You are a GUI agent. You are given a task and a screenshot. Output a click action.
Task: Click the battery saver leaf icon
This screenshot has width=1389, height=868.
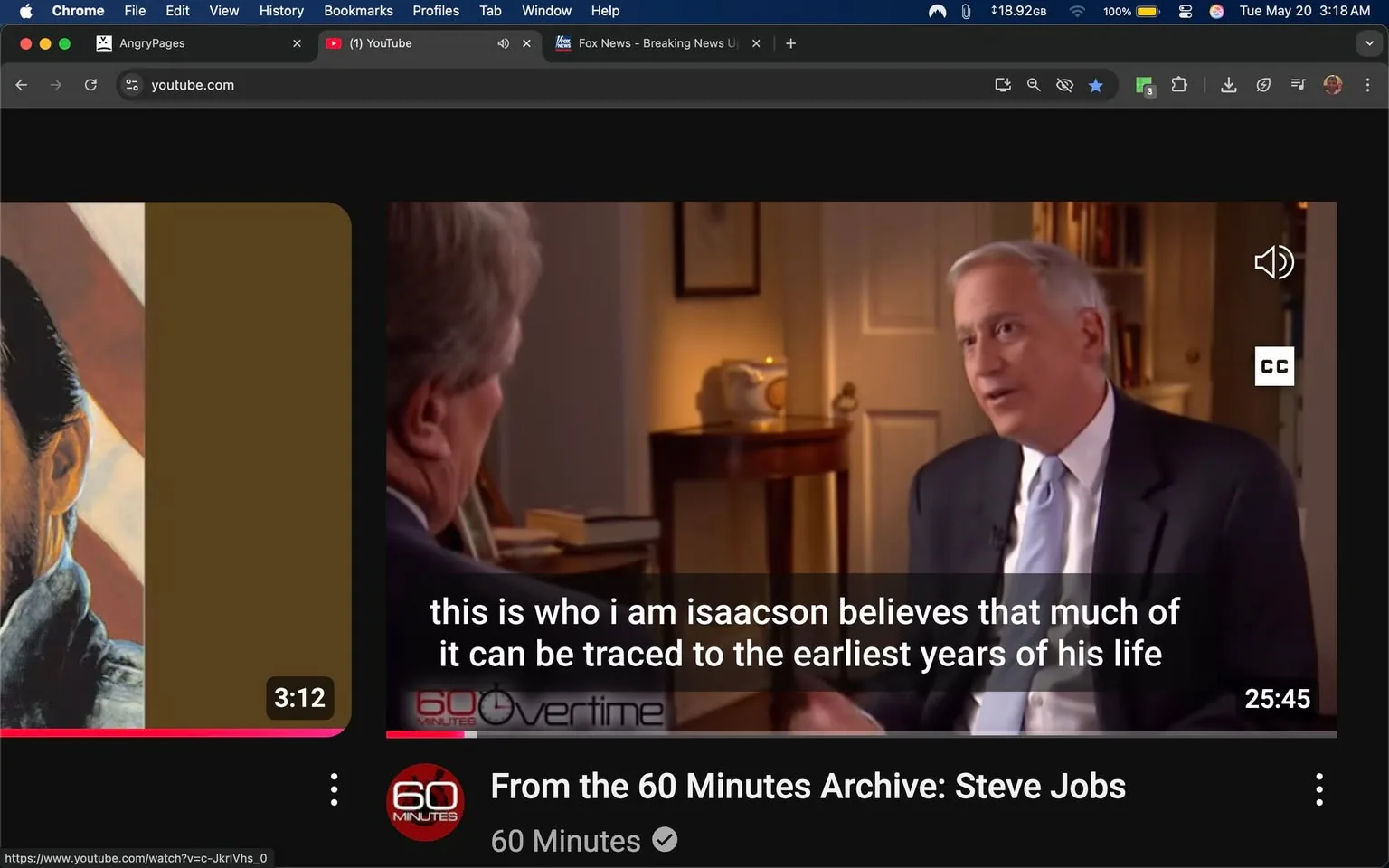tap(1263, 84)
